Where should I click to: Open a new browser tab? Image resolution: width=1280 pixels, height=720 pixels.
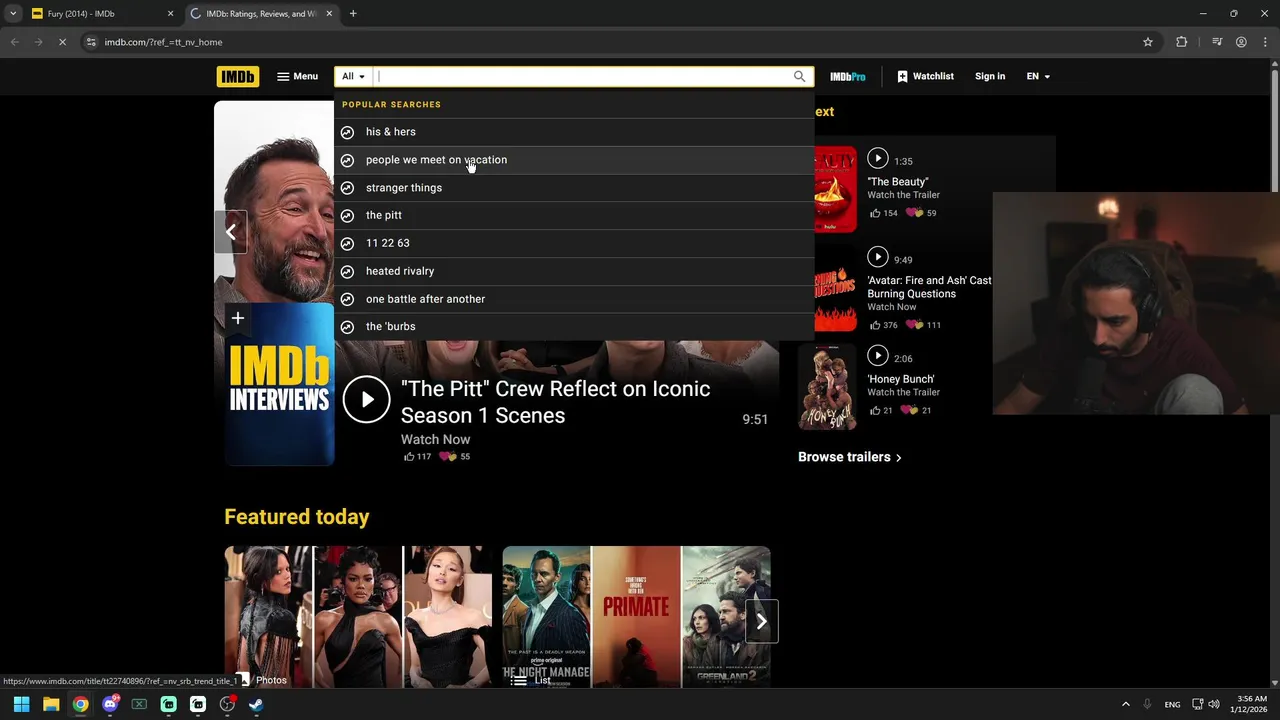[353, 14]
